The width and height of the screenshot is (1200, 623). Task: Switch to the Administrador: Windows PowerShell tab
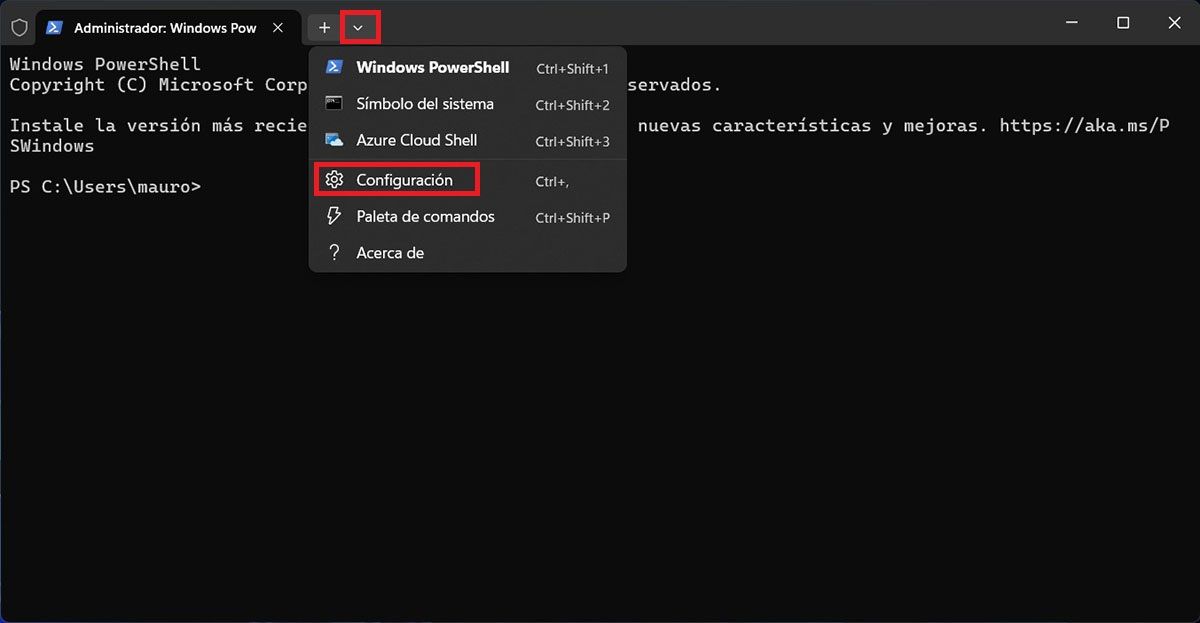pyautogui.click(x=165, y=28)
